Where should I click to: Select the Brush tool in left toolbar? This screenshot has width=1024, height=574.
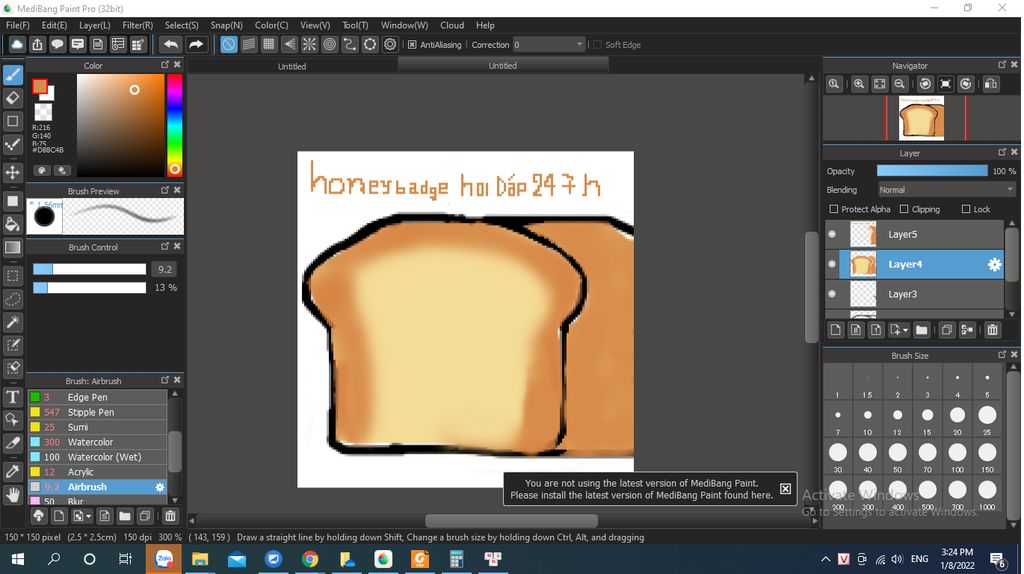[12, 75]
